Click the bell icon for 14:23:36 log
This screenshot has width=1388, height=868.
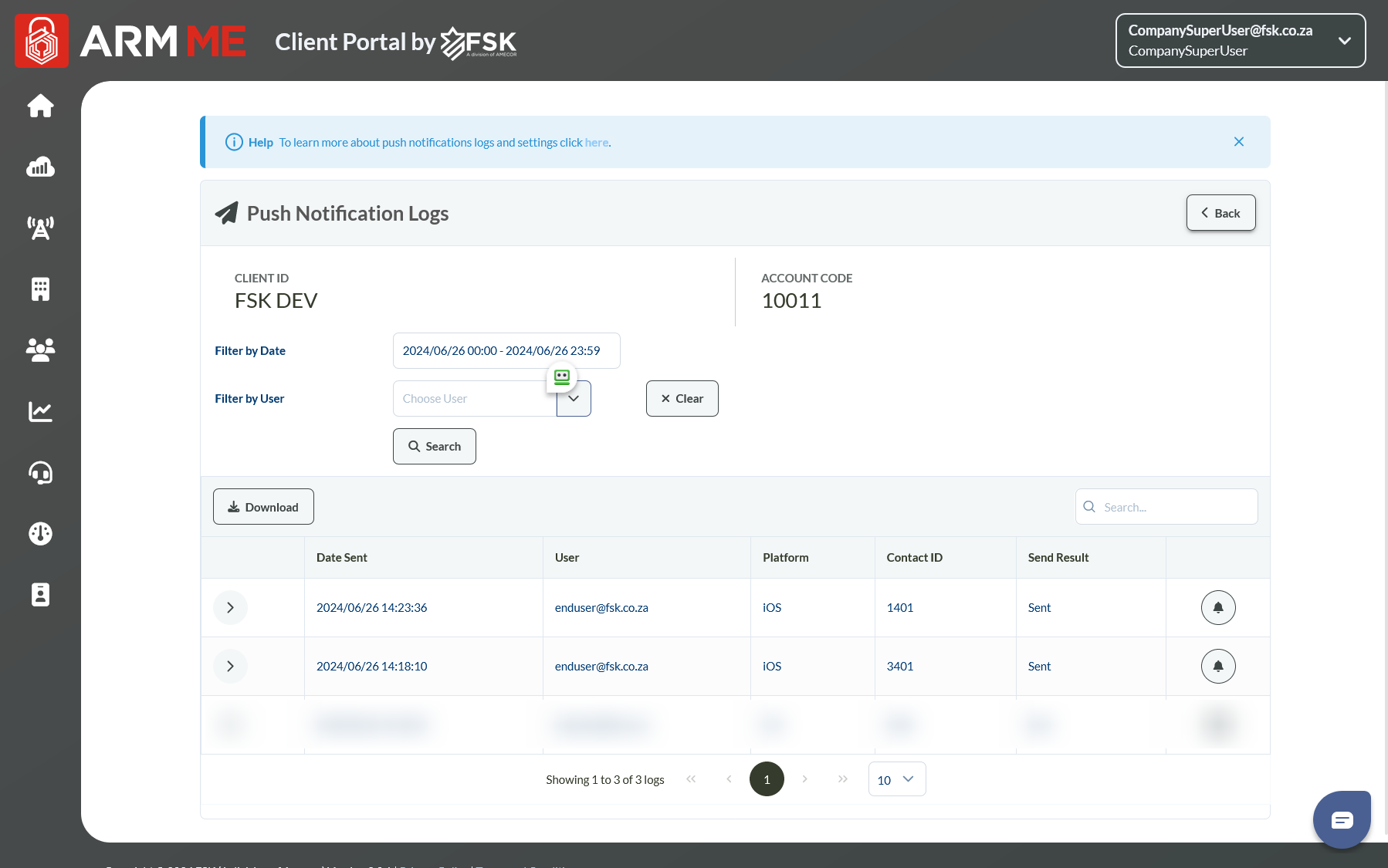1217,607
